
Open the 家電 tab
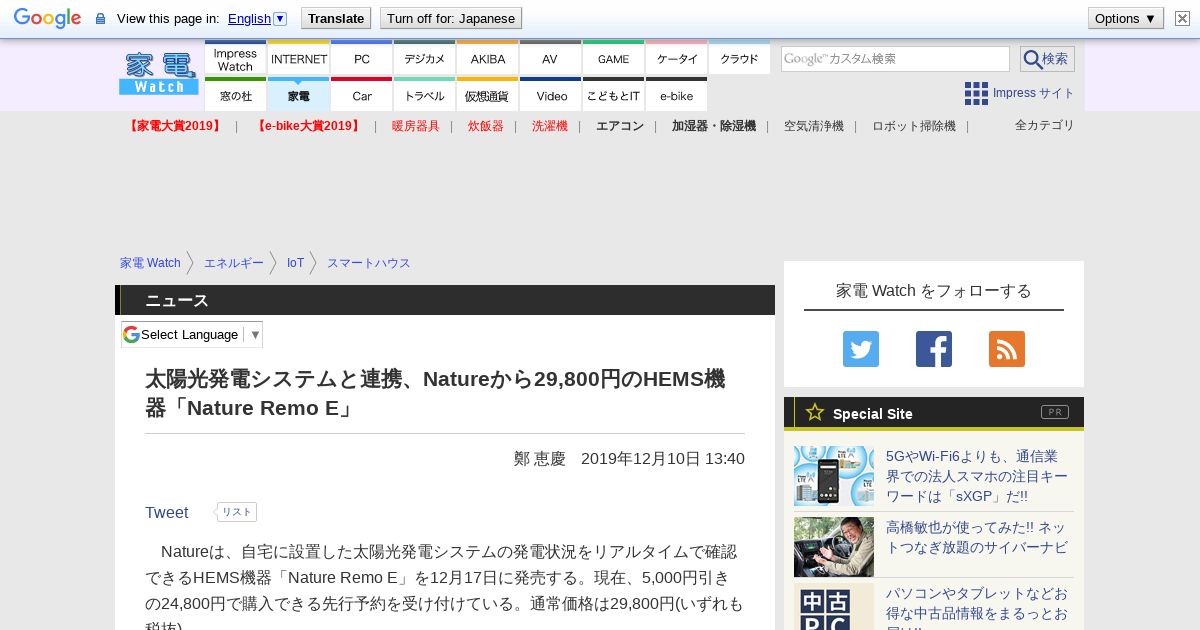coord(298,96)
